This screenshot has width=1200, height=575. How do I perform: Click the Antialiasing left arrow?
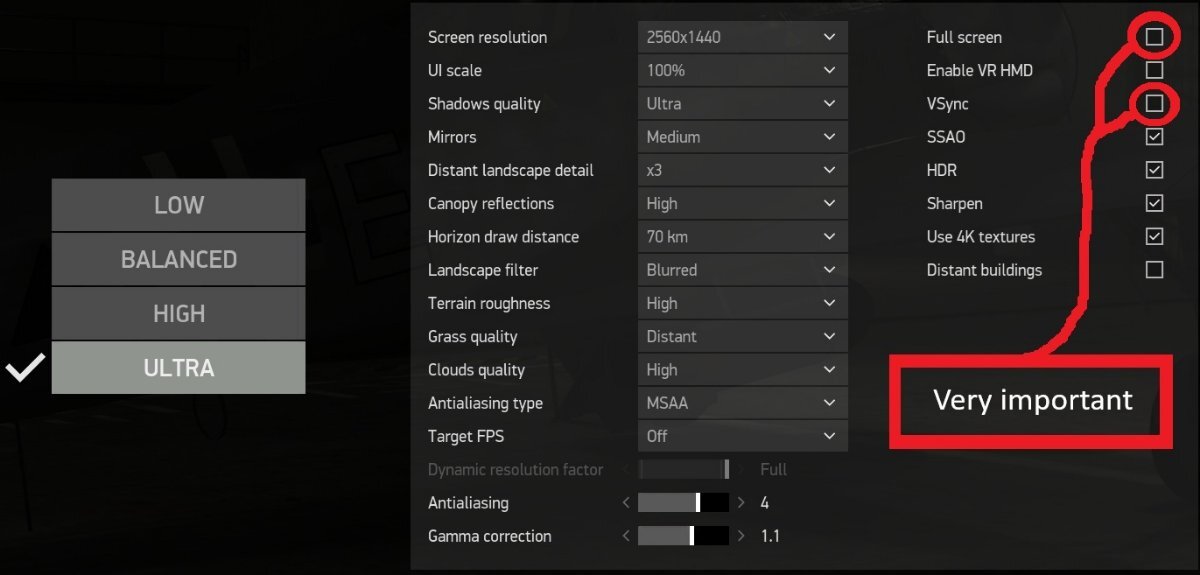[626, 503]
